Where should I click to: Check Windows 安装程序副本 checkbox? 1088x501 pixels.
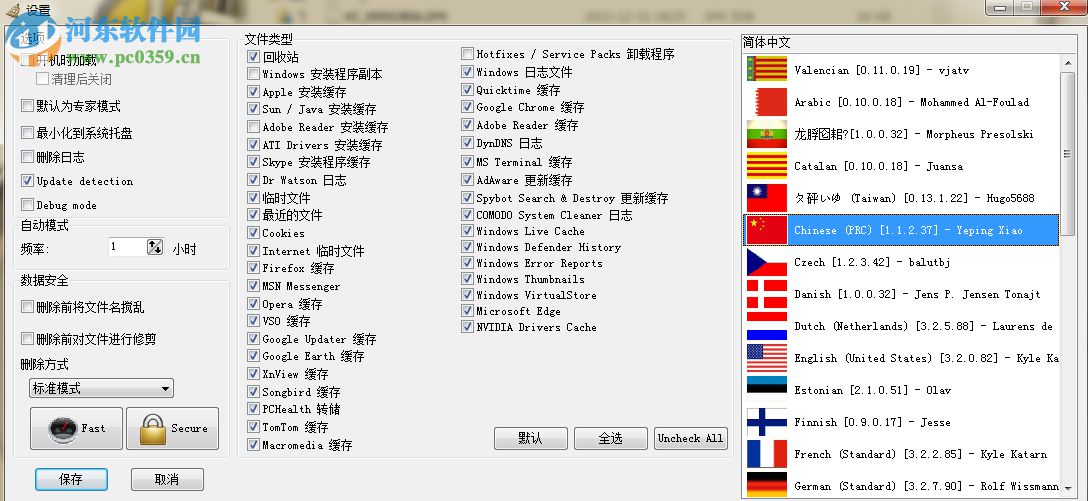pos(253,74)
